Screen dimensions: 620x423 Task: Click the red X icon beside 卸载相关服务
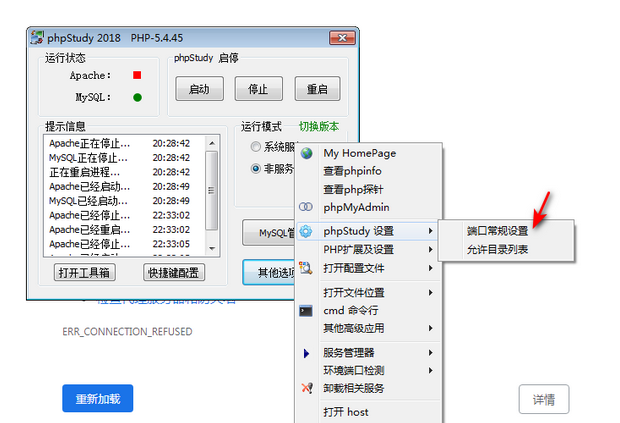[x=307, y=388]
